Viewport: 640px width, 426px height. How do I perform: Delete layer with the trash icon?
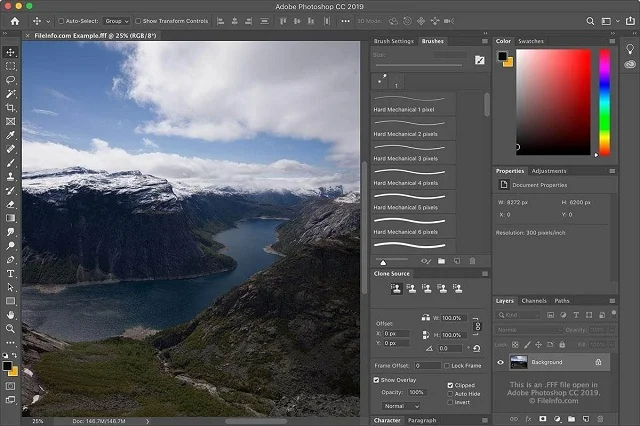click(x=600, y=419)
